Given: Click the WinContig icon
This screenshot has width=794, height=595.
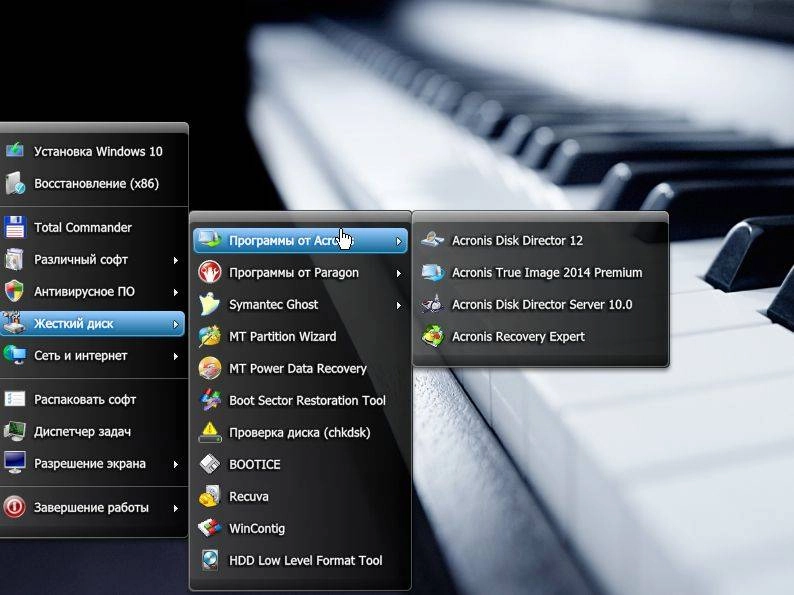Looking at the screenshot, I should point(210,528).
